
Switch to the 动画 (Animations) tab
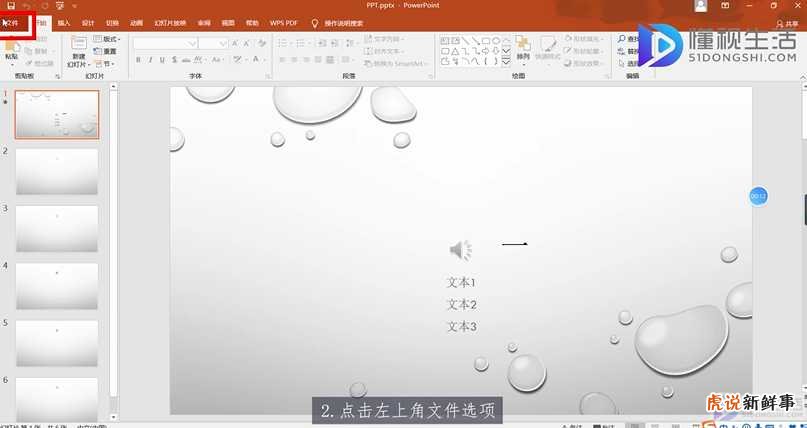coord(136,23)
